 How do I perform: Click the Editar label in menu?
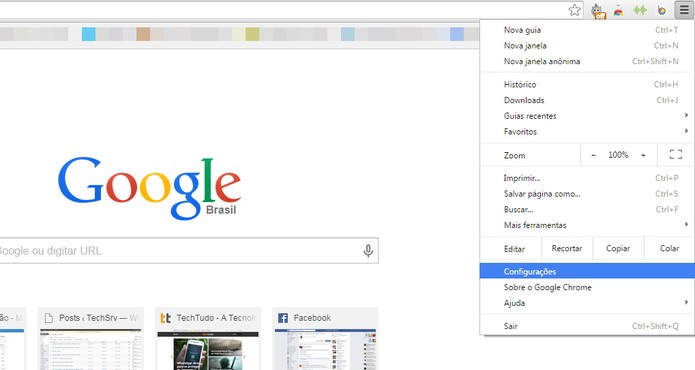(515, 249)
